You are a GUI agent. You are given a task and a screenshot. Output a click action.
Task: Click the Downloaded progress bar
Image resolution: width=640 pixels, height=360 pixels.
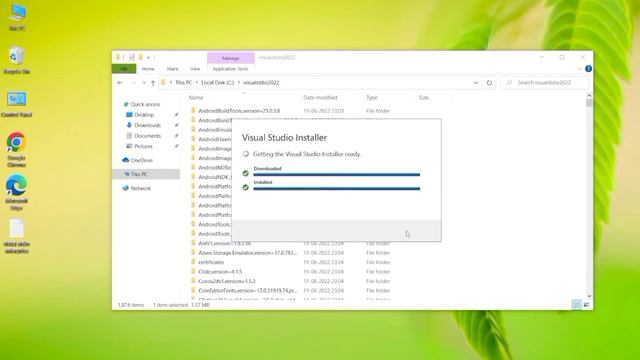pos(336,175)
